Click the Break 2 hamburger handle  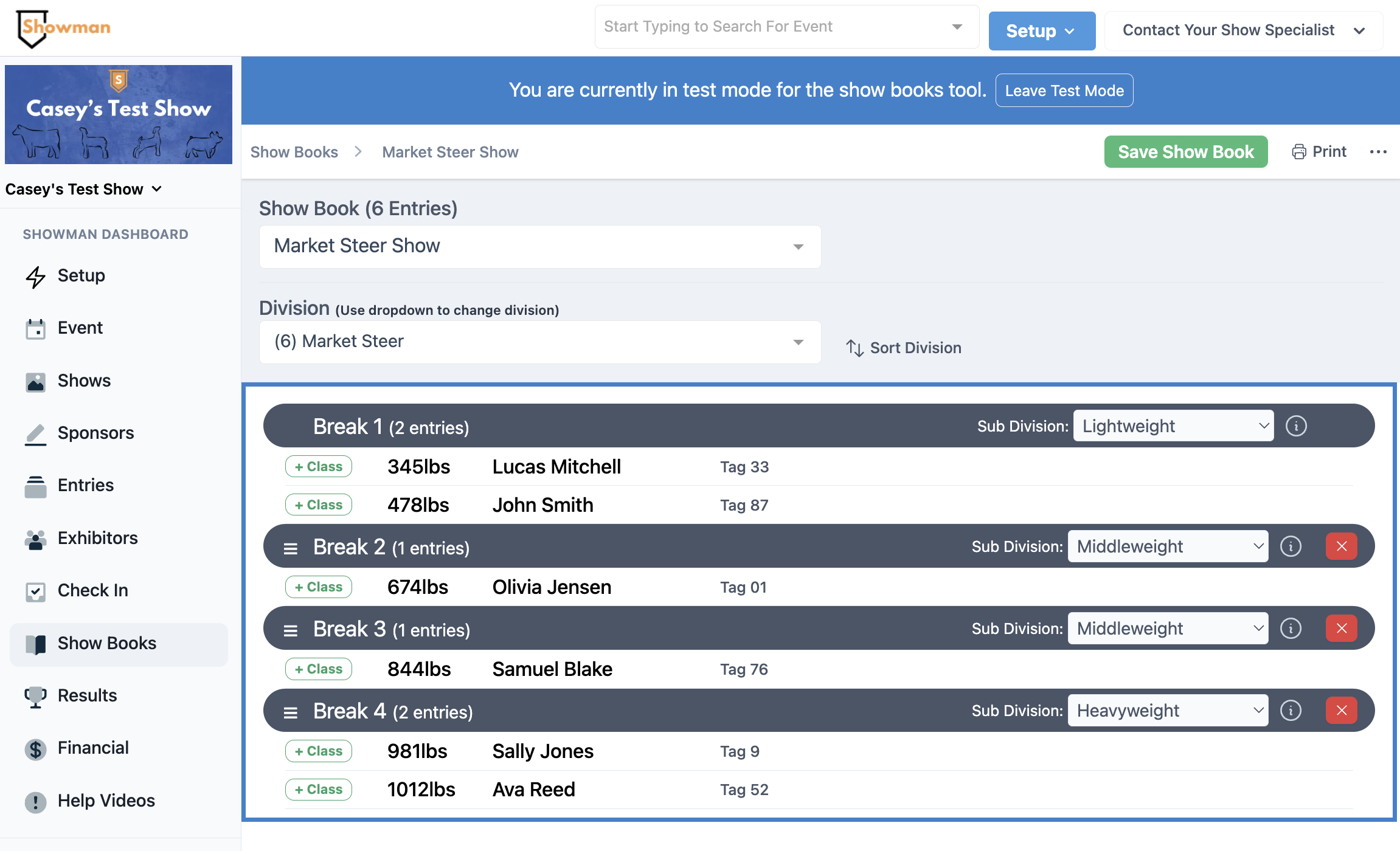pos(291,548)
